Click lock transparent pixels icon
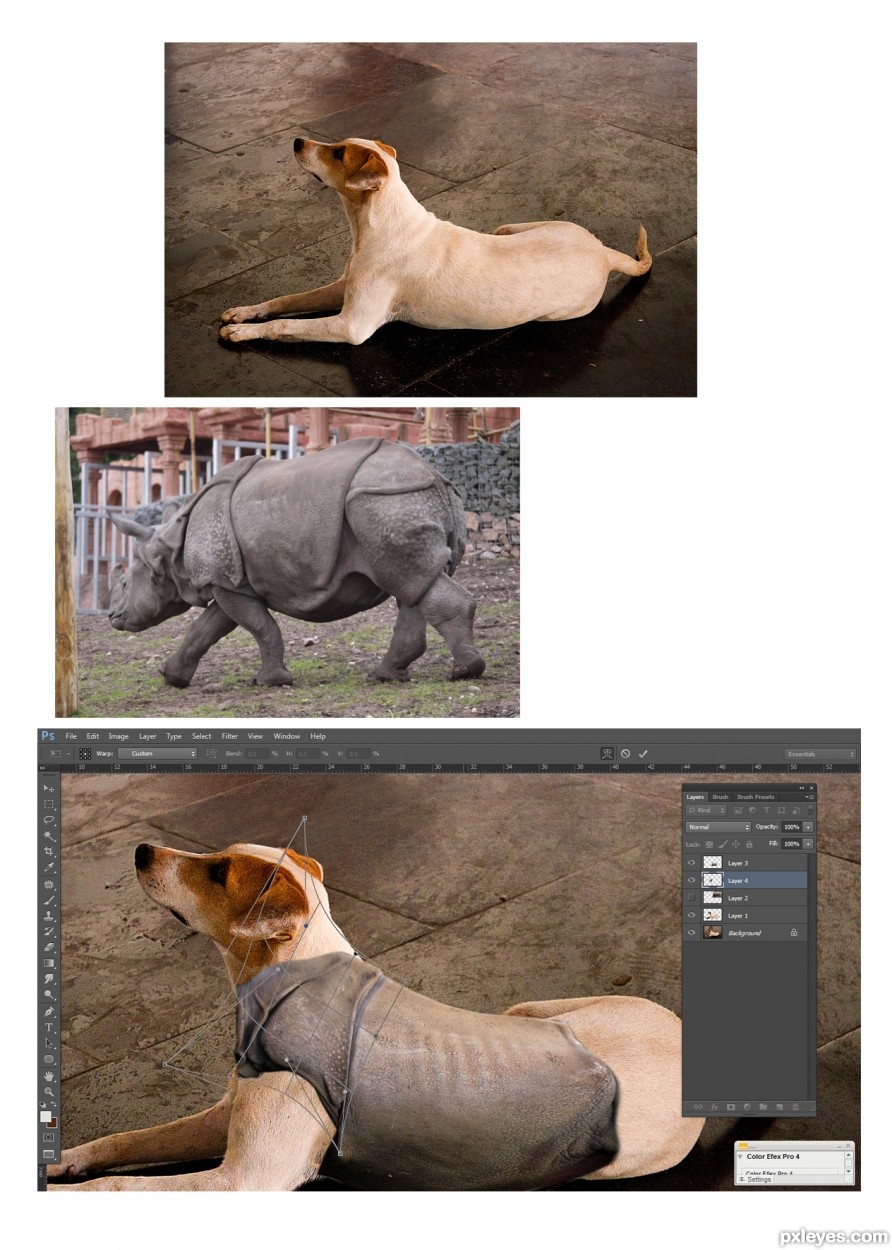The width and height of the screenshot is (892, 1250). pos(709,844)
